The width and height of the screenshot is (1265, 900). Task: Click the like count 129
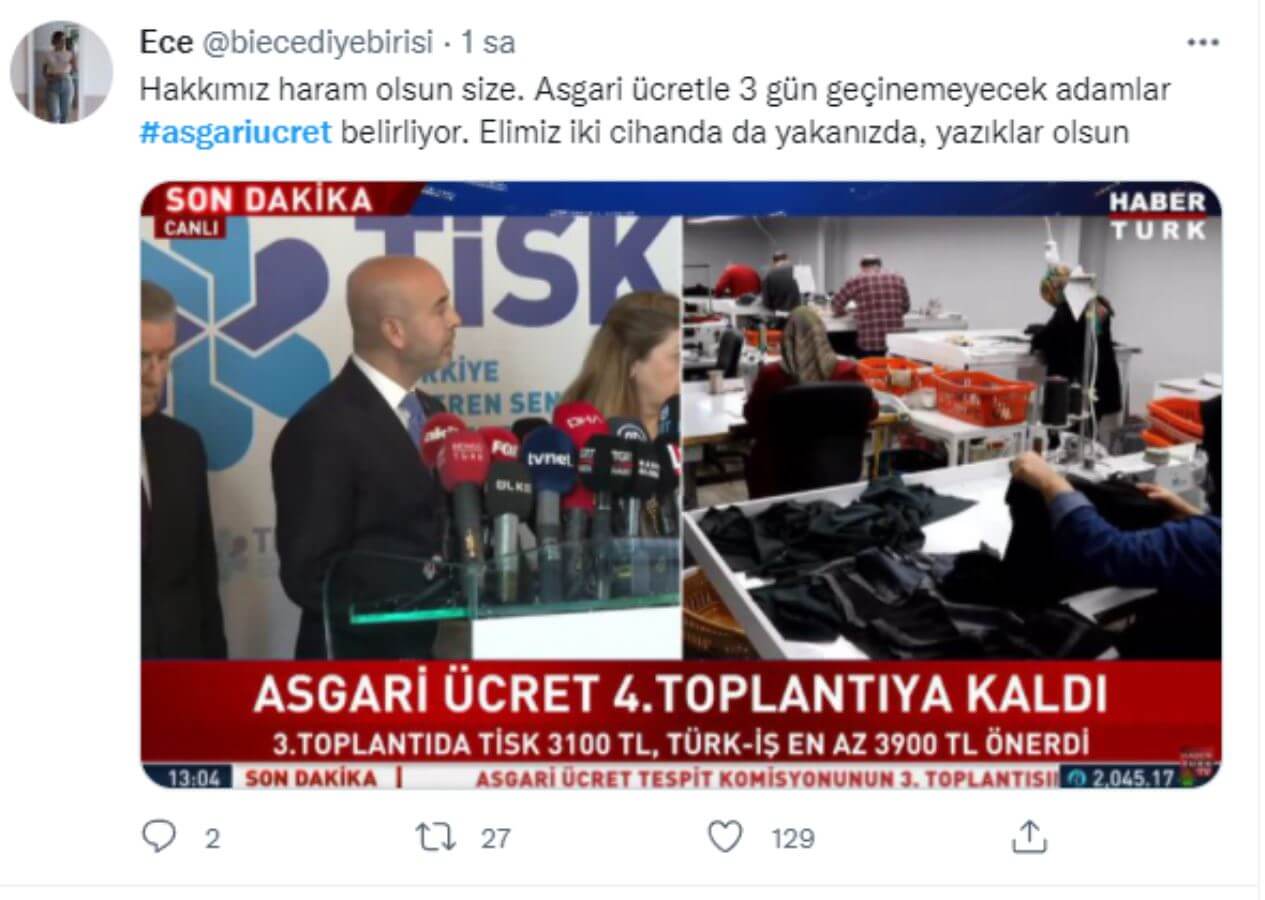point(794,838)
